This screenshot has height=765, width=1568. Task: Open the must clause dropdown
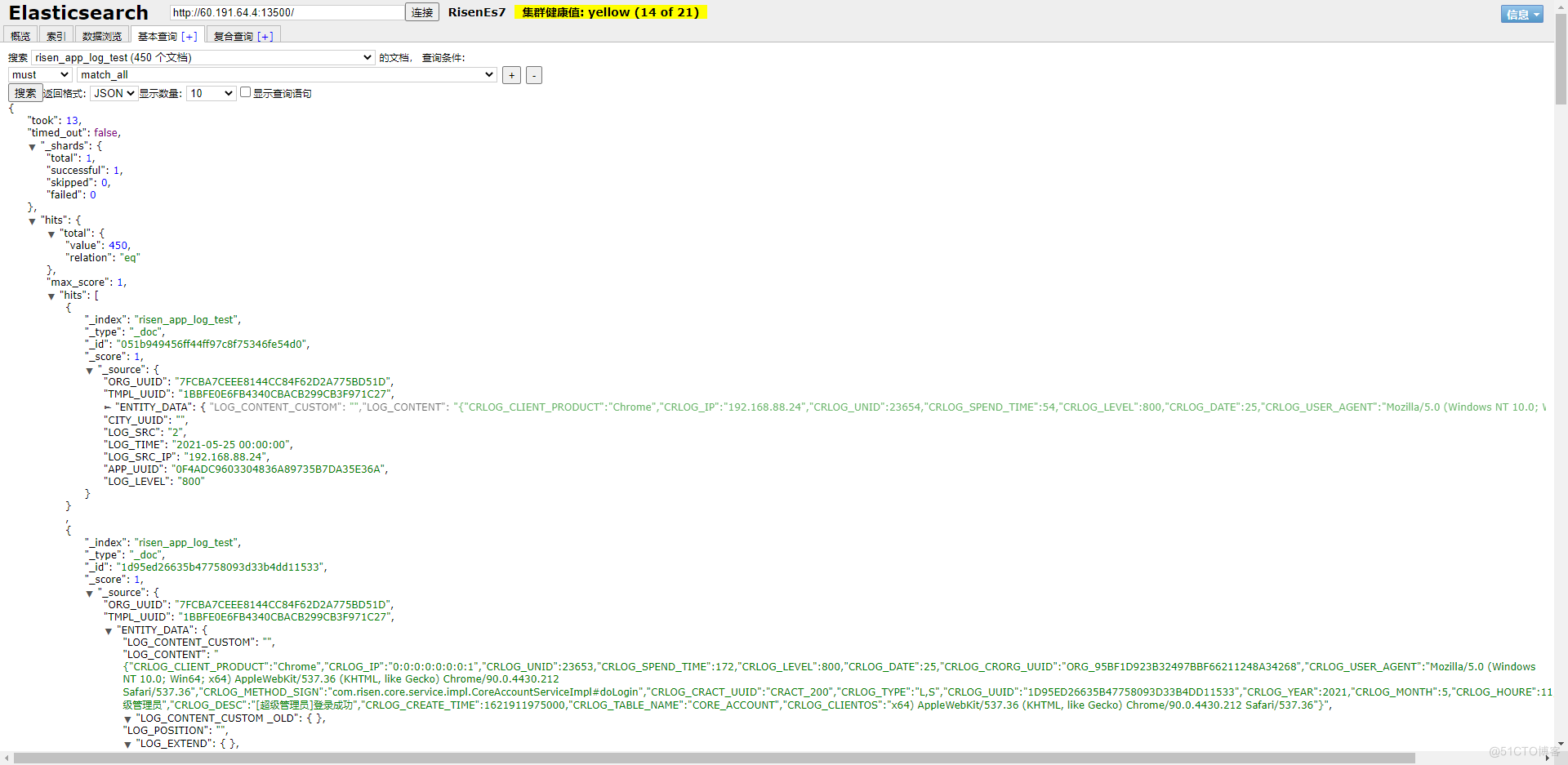coord(40,74)
